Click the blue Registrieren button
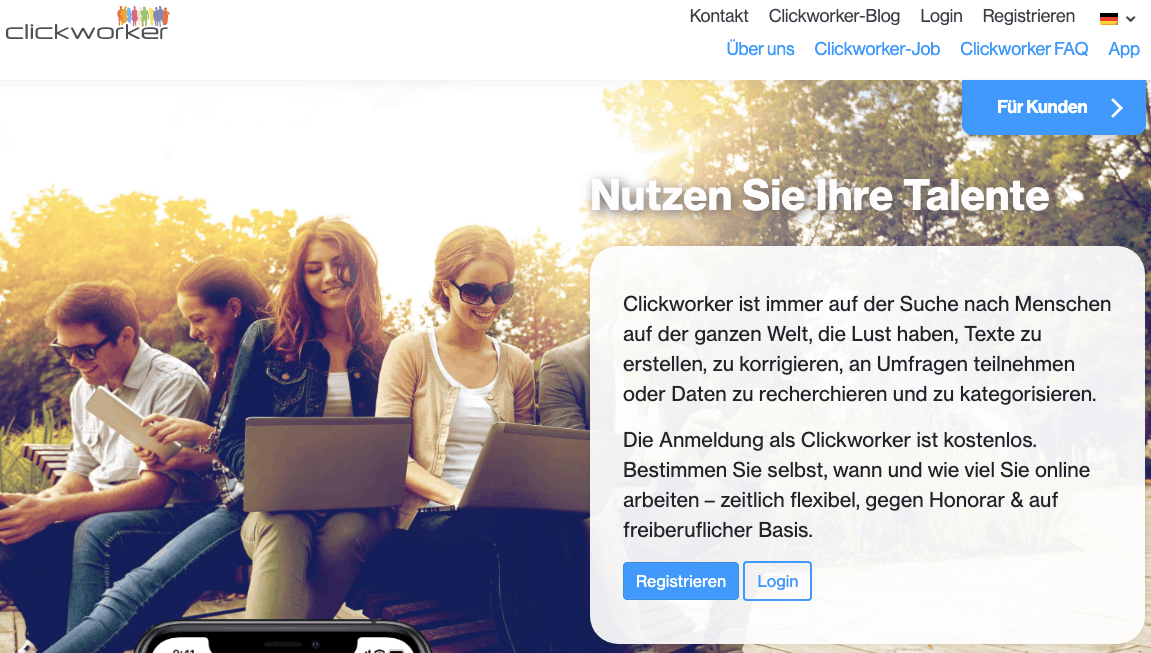Screen dimensions: 1151x653 pyautogui.click(x=680, y=581)
